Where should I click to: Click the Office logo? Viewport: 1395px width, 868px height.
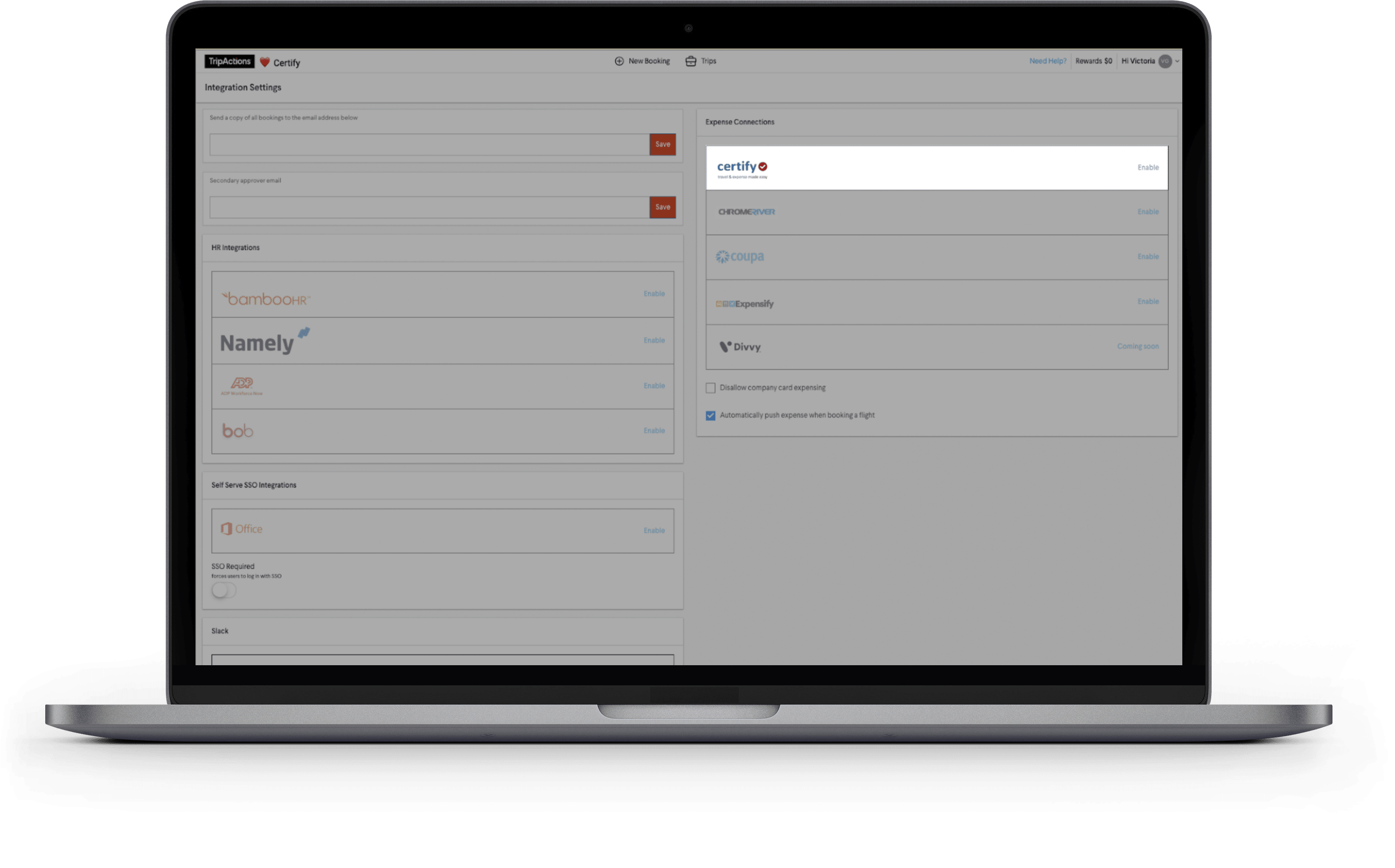(241, 529)
